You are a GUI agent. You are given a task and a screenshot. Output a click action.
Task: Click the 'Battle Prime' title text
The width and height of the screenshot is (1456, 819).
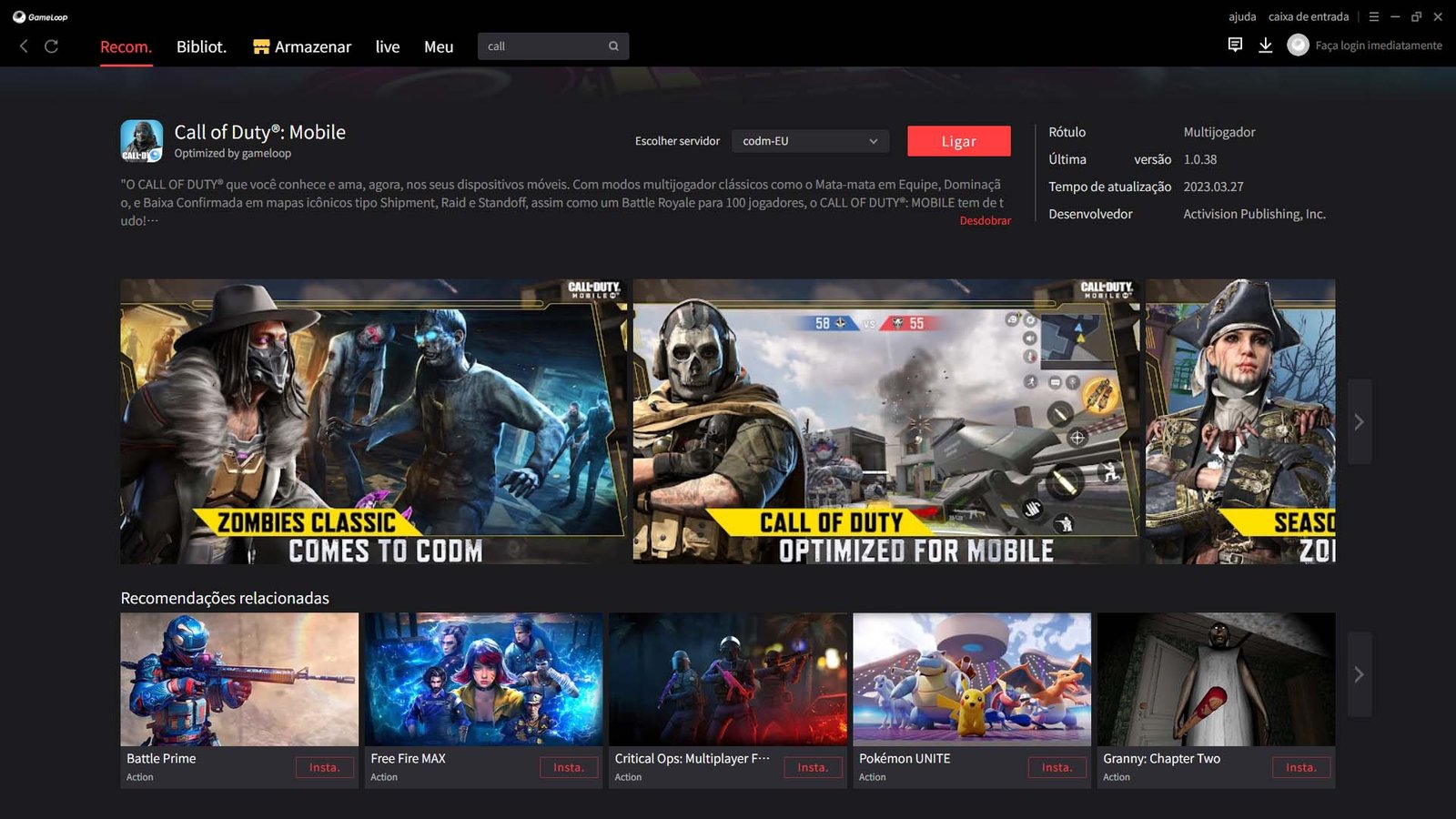(161, 758)
